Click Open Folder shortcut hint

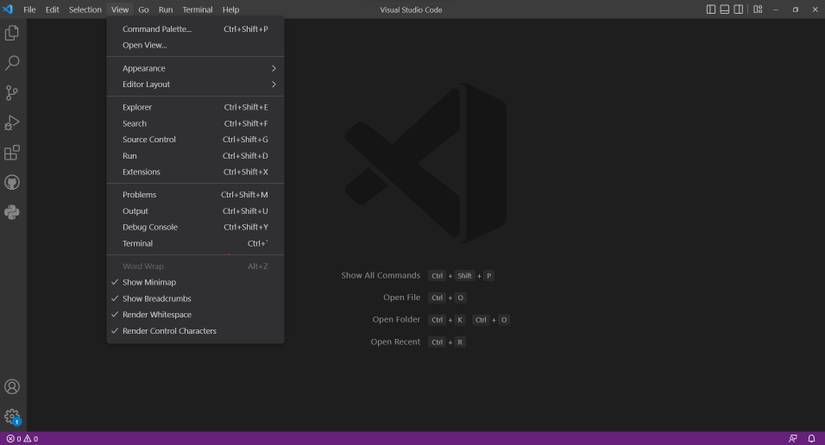point(396,320)
